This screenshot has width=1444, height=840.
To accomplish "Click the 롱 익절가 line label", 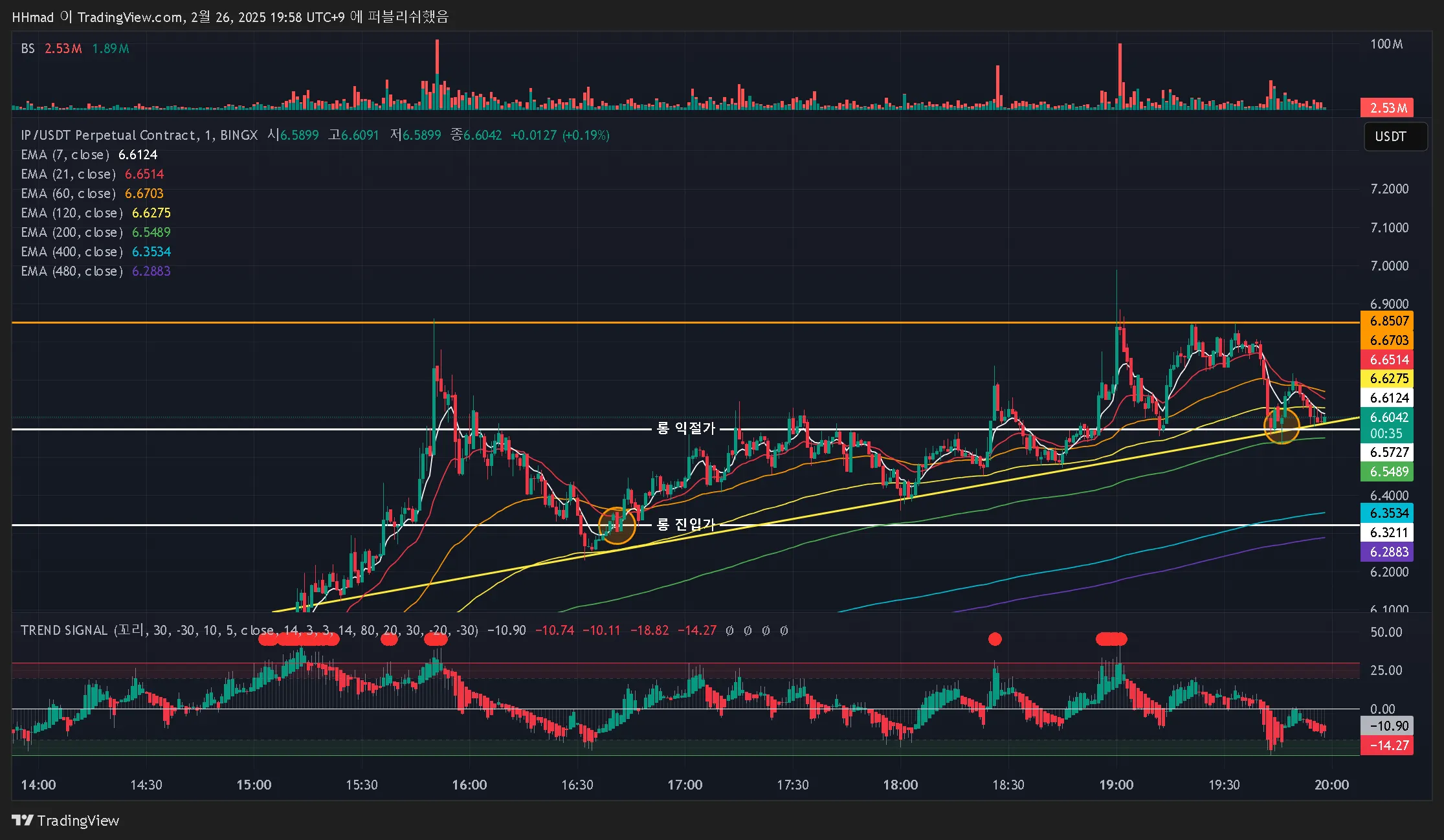I will pos(685,428).
